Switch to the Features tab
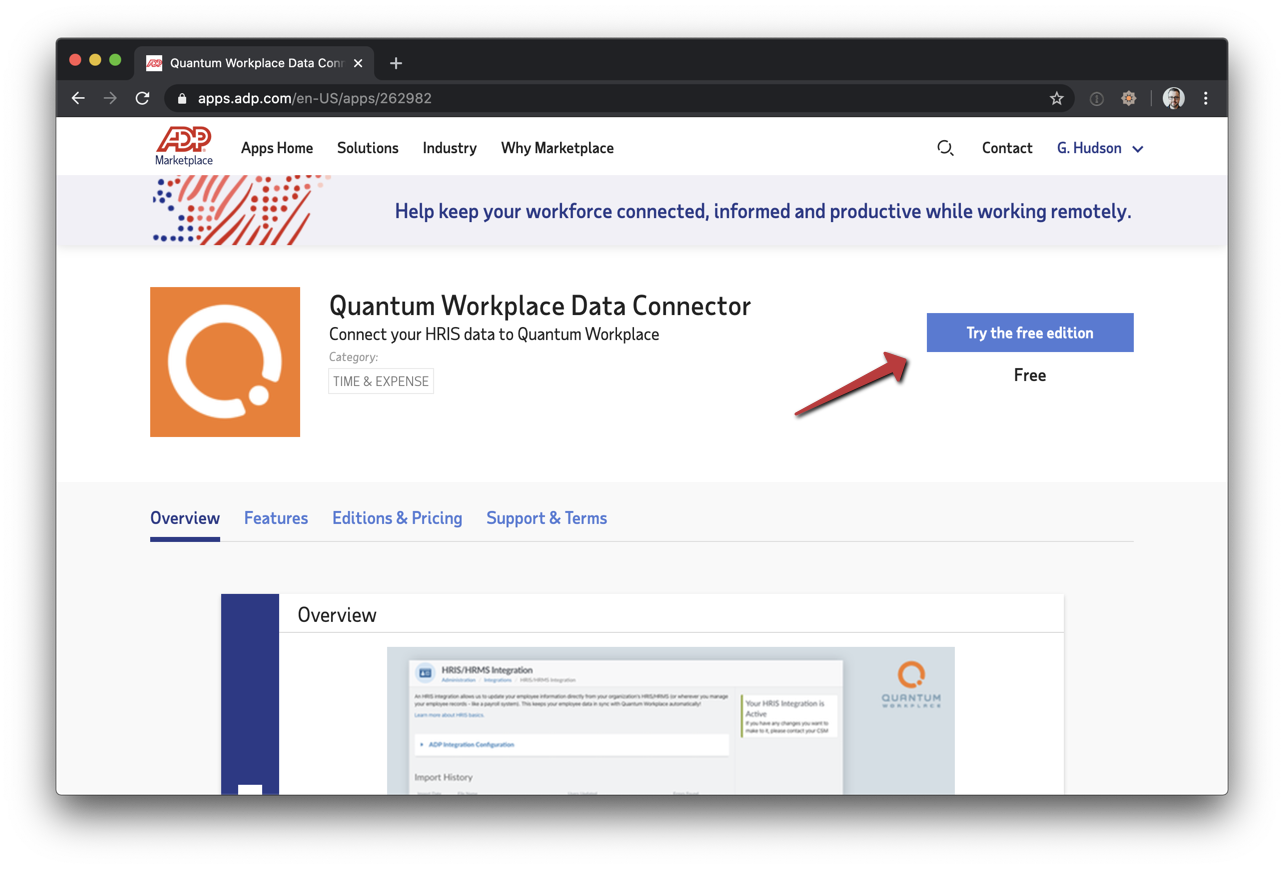Viewport: 1284px width, 869px height. click(276, 518)
